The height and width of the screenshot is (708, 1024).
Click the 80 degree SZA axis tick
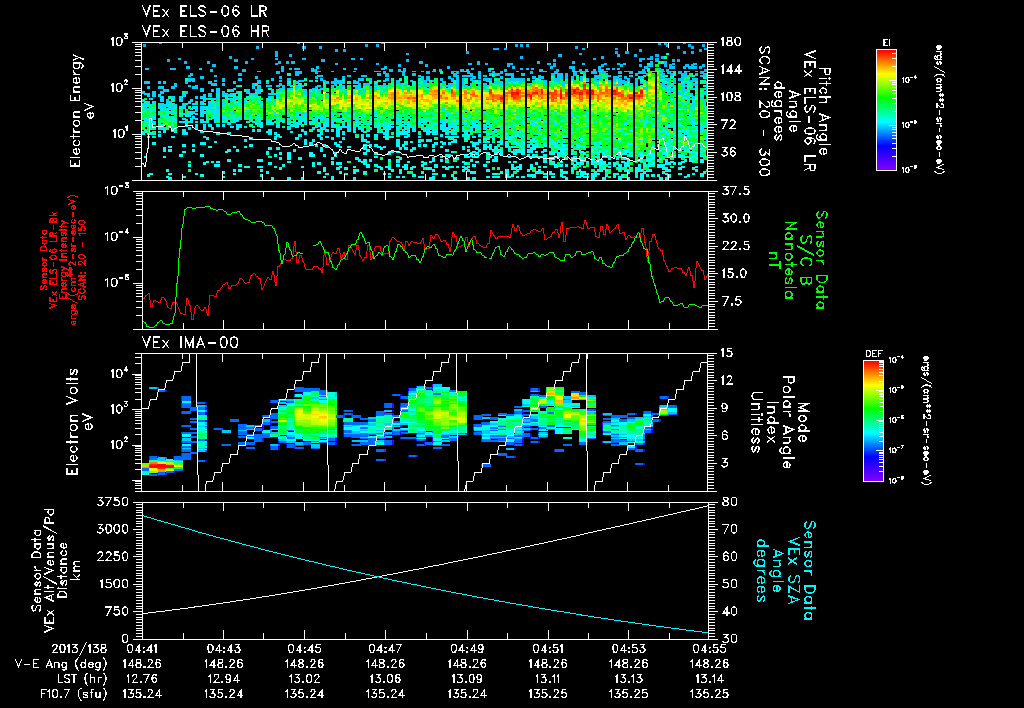[x=729, y=502]
